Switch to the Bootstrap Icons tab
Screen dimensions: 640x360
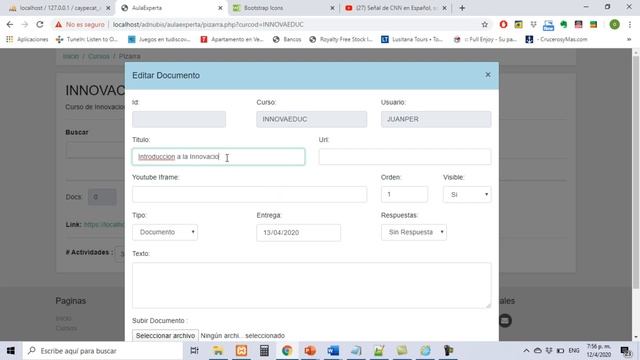click(284, 8)
